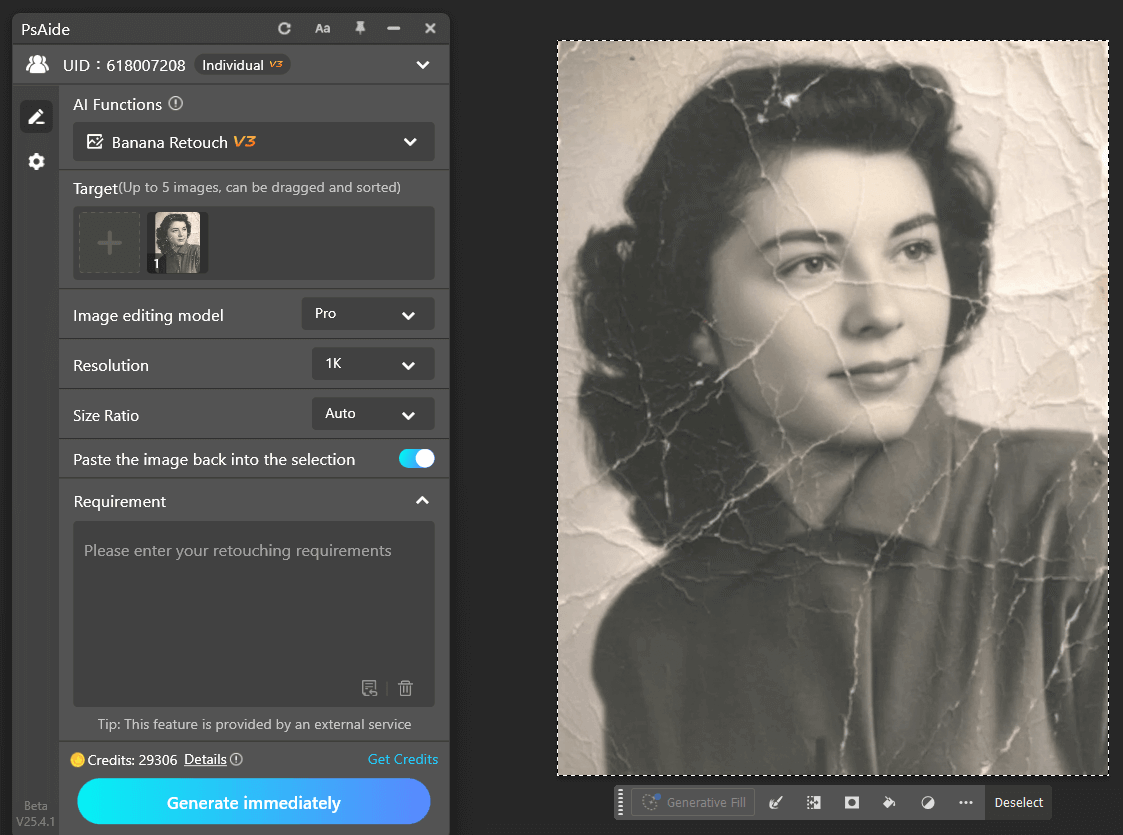The width and height of the screenshot is (1123, 835).
Task: Open the Get Credits link
Action: pos(403,759)
